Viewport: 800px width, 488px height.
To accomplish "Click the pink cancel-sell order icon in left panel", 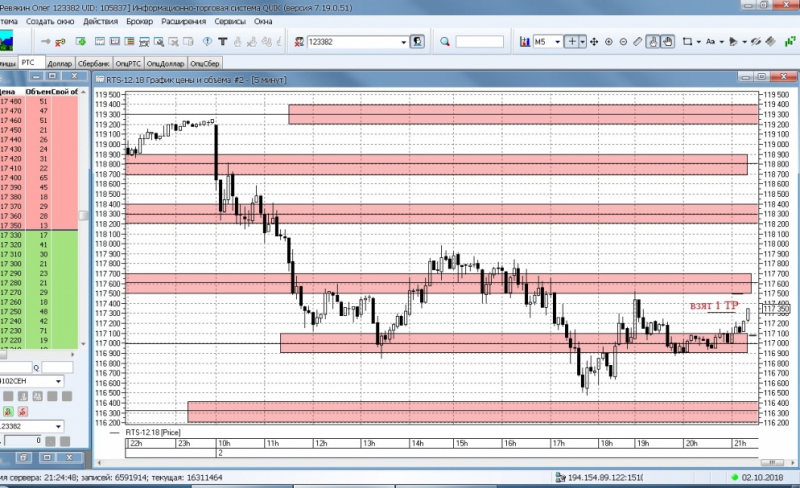I will point(22,411).
